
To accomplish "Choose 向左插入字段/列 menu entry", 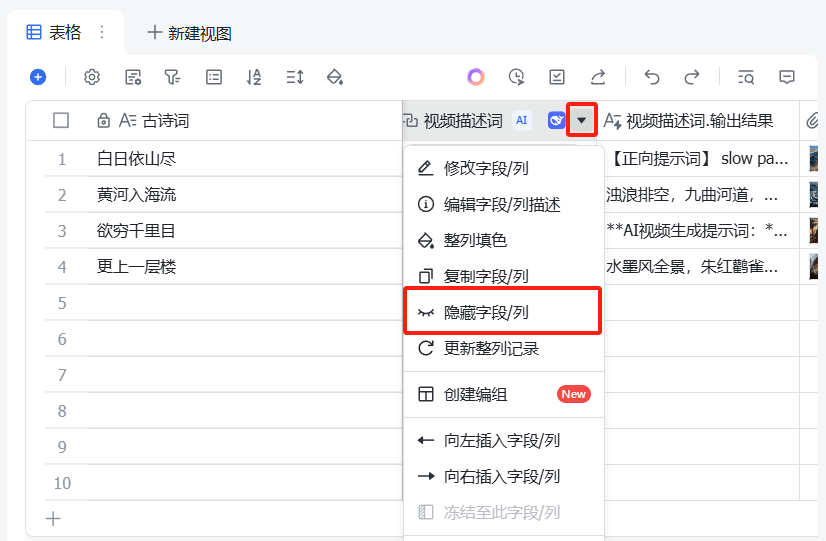I will point(504,440).
